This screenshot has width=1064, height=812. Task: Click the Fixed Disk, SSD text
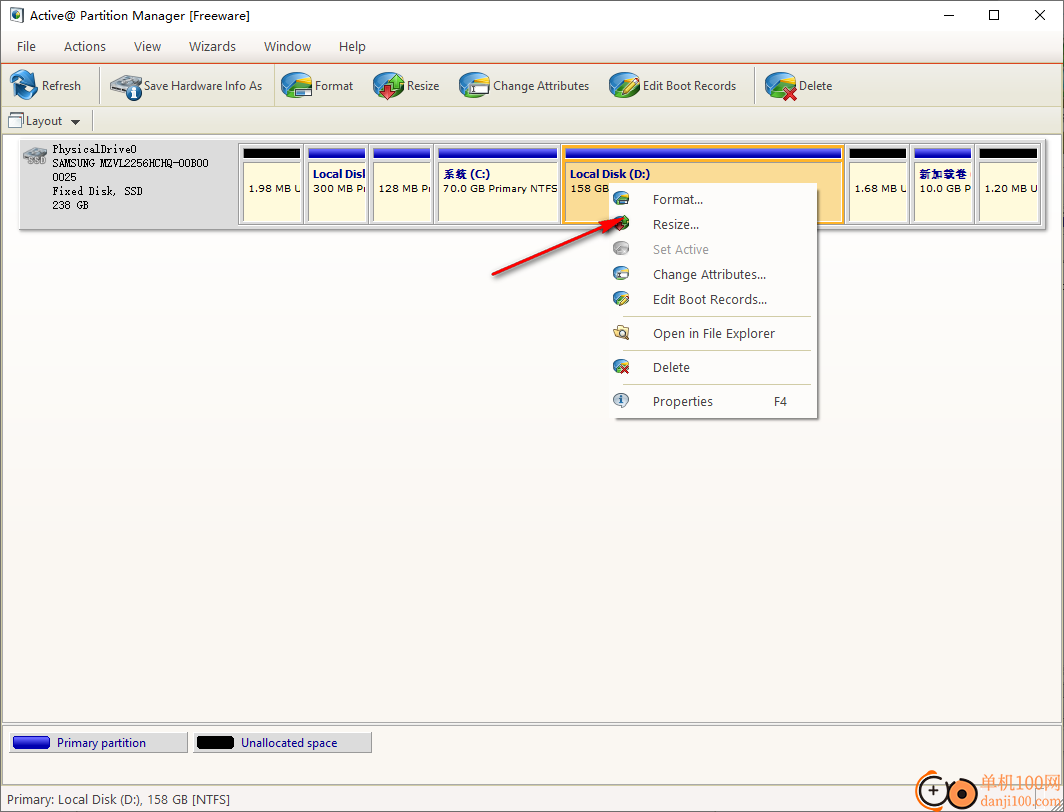pyautogui.click(x=97, y=191)
